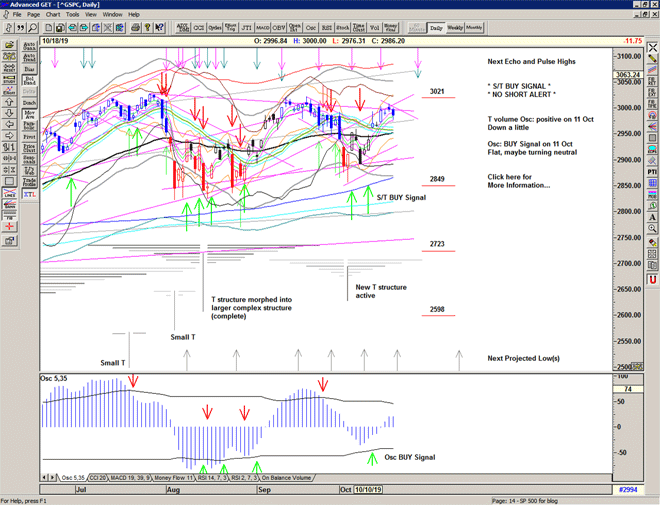This screenshot has width=660, height=505.
Task: Select the ellipse drawing tool
Action: click(x=652, y=149)
